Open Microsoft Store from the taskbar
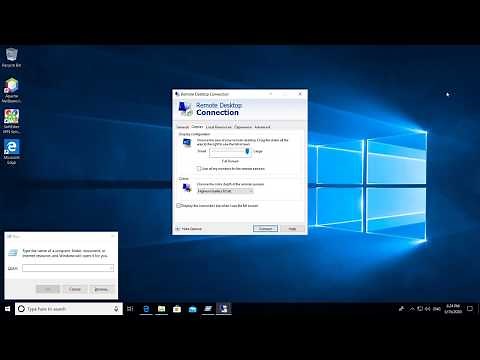Screen dimensions: 480x360 (x=177, y=309)
